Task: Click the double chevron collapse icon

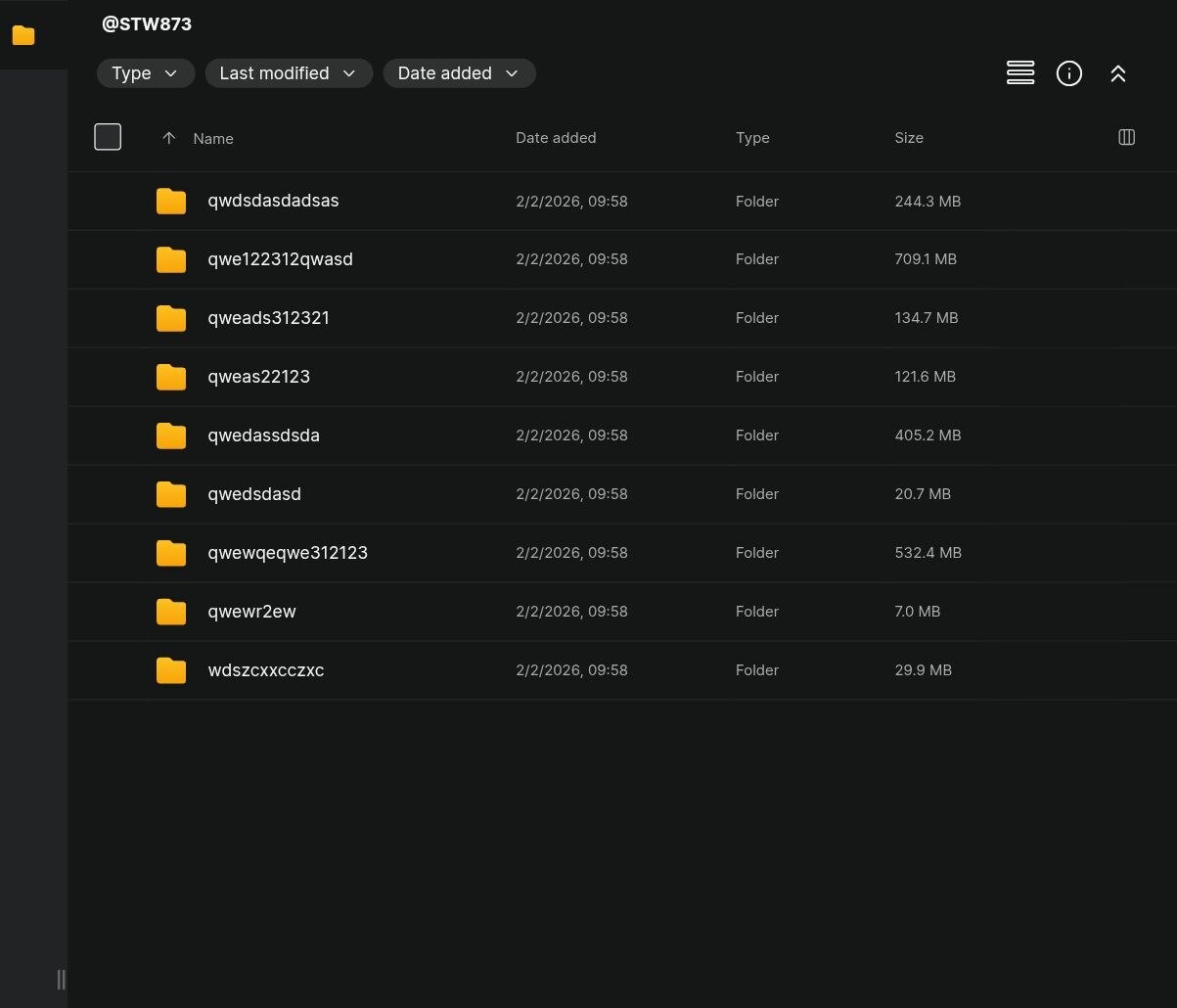Action: (1117, 73)
